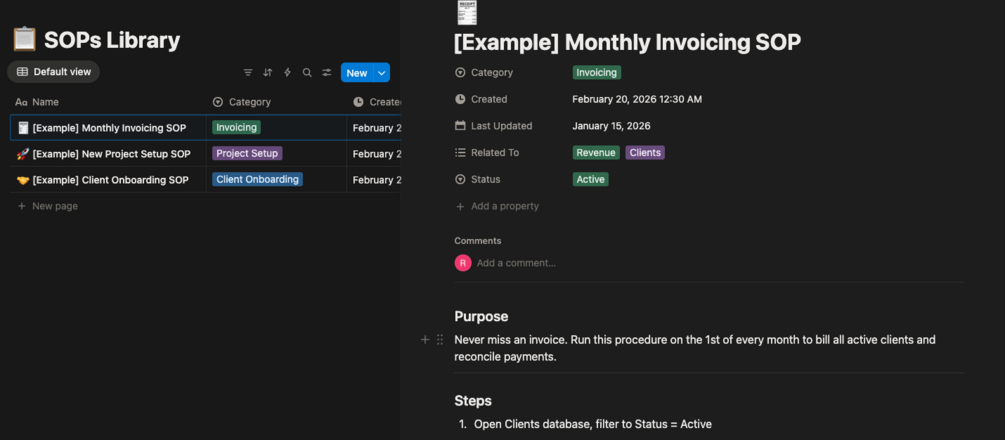
Task: Click the drag handle beside Purpose text
Action: [x=440, y=340]
